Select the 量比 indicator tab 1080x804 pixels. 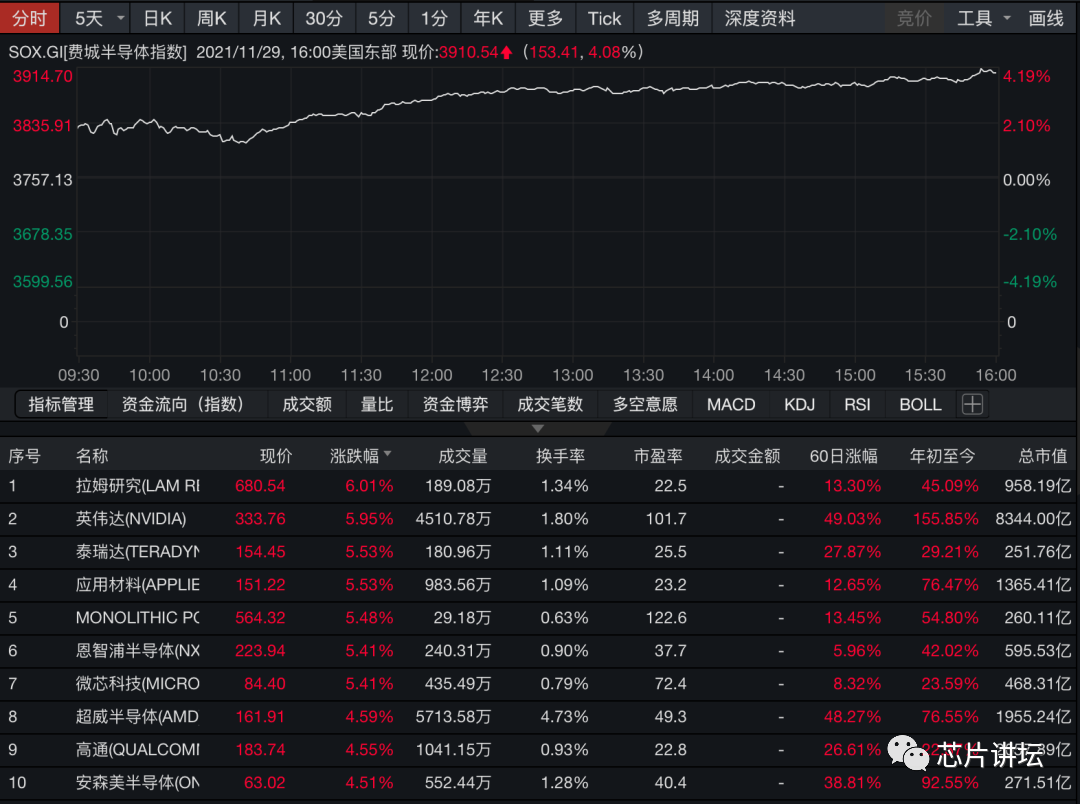pos(377,404)
